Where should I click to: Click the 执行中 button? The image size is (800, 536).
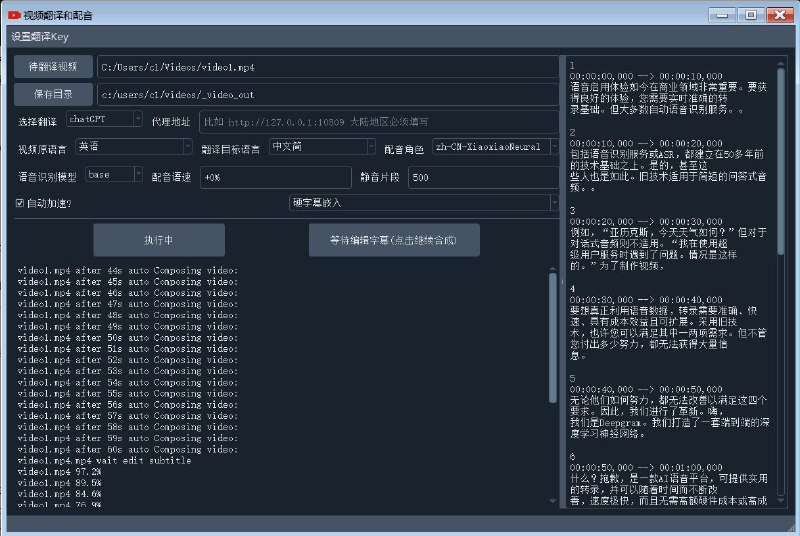click(159, 240)
